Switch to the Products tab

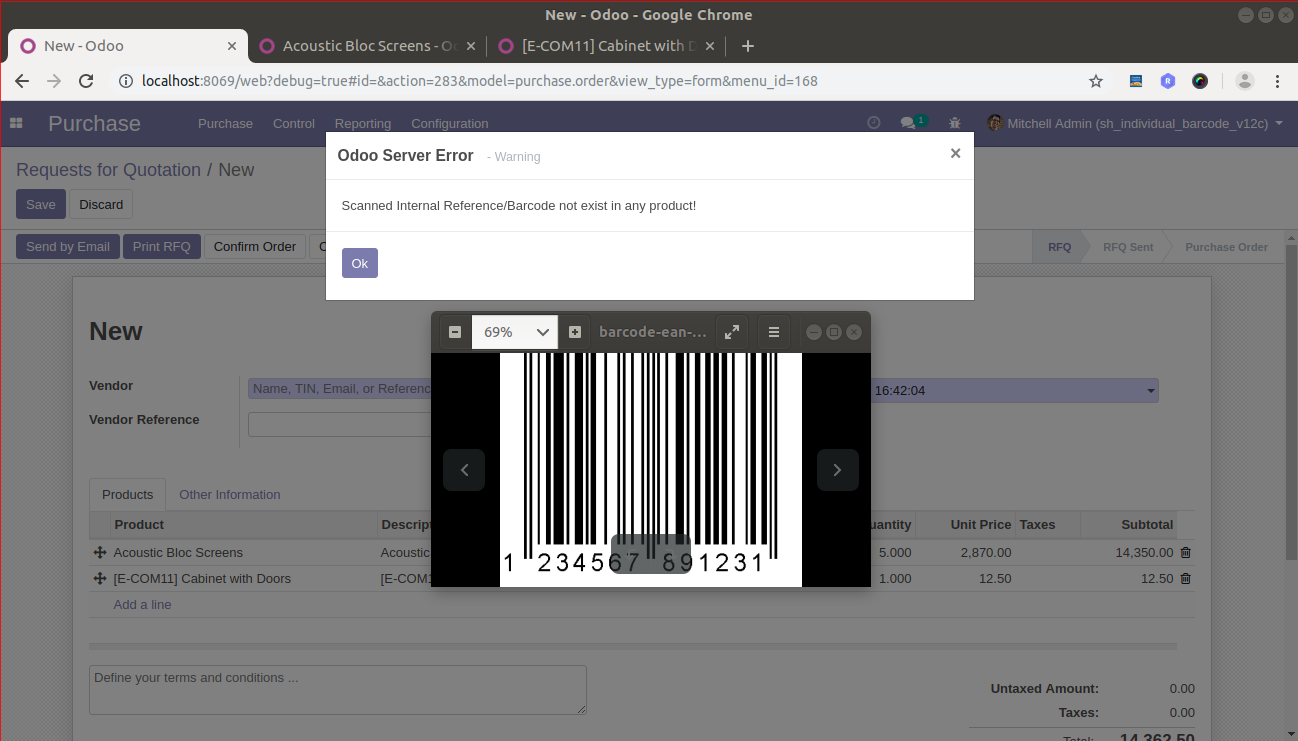coord(128,494)
